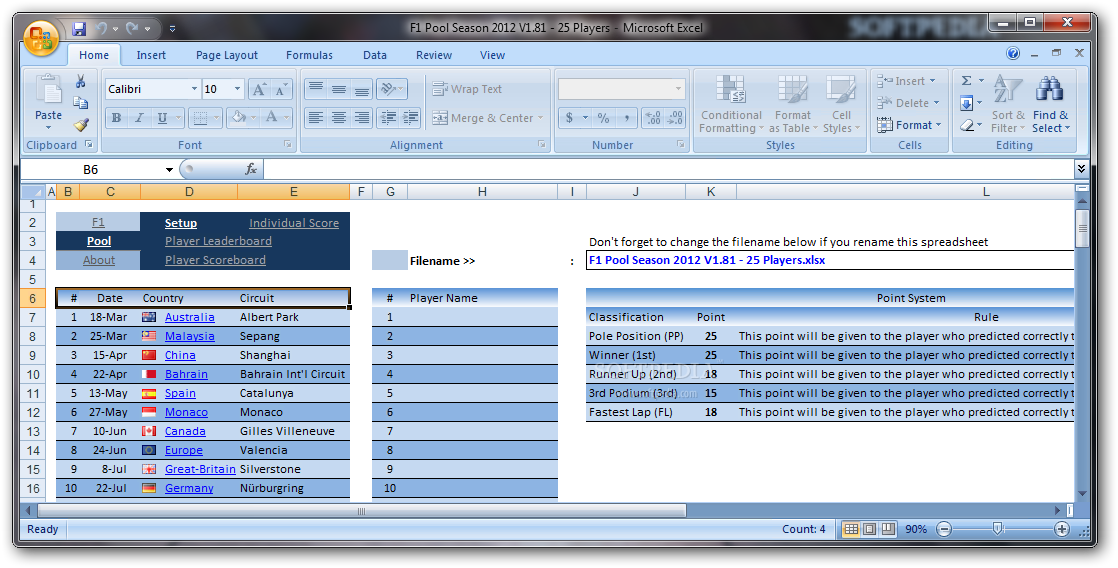
Task: Expand Delete cells dropdown
Action: [x=937, y=103]
